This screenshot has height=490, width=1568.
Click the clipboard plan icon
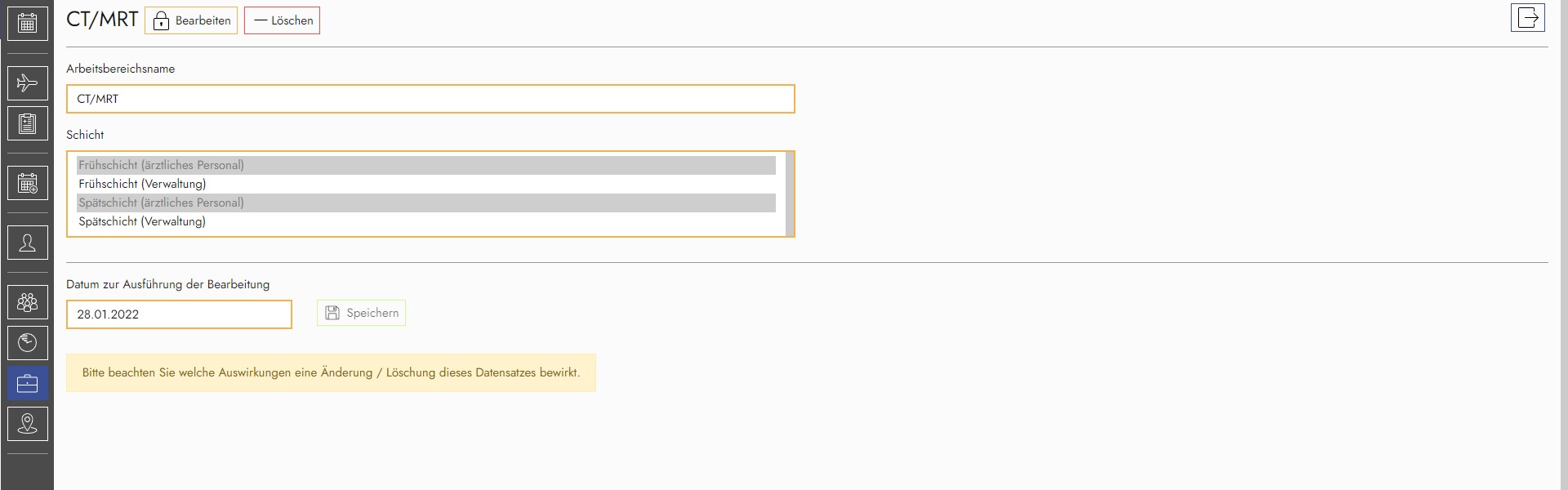click(27, 124)
